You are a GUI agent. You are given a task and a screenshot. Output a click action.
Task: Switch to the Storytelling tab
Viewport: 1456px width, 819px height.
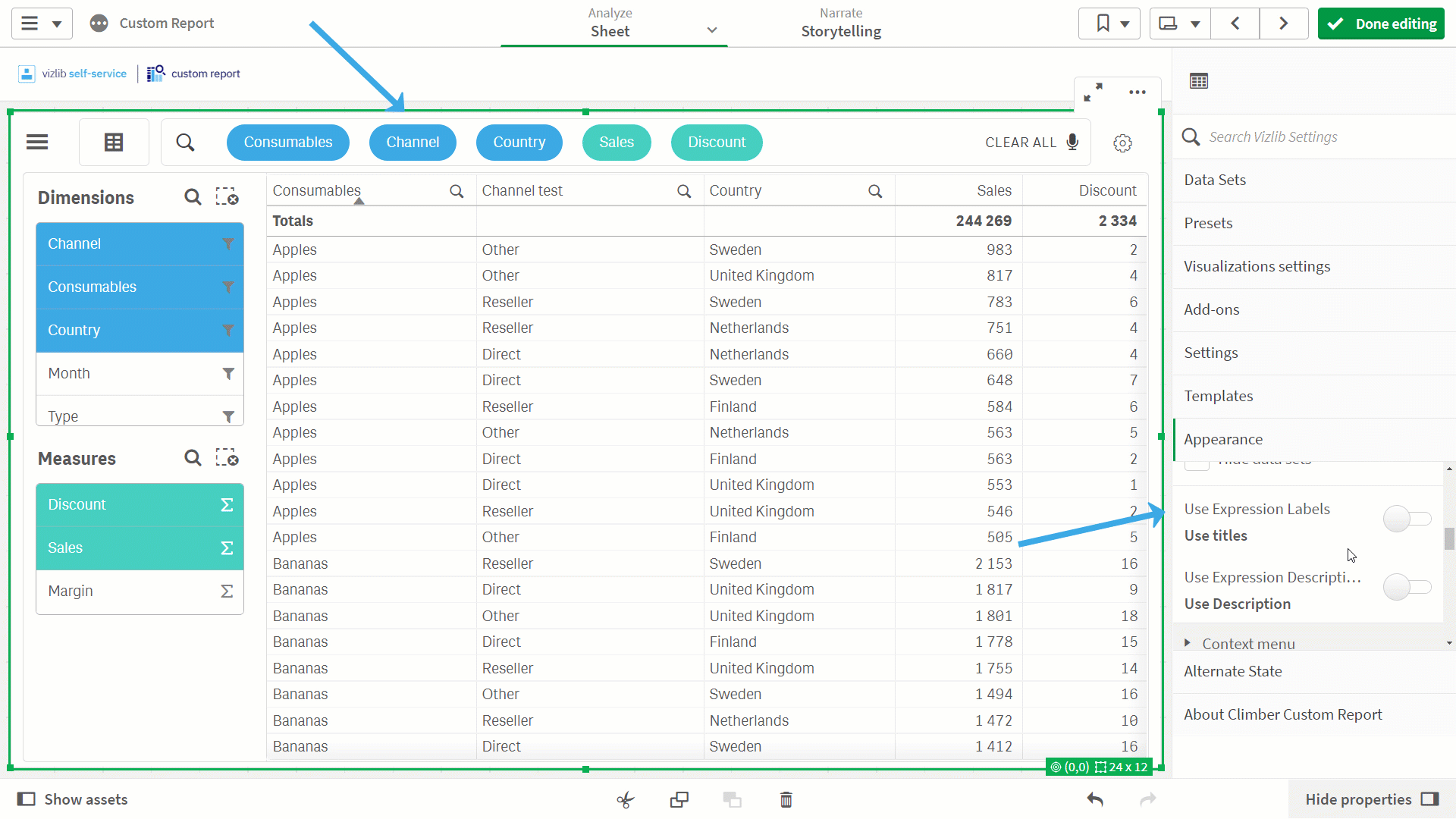tap(841, 24)
